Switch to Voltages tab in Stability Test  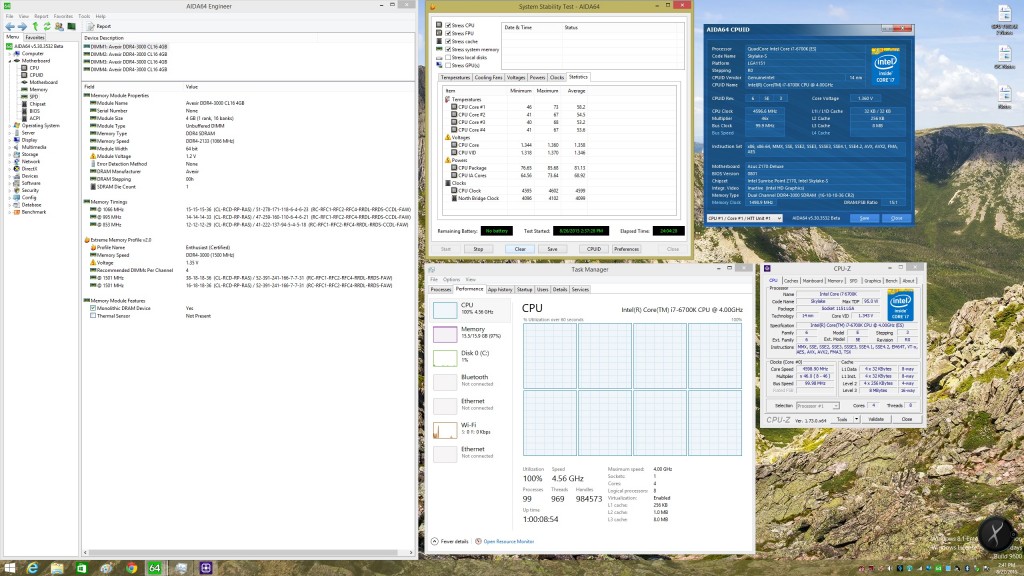pos(516,77)
